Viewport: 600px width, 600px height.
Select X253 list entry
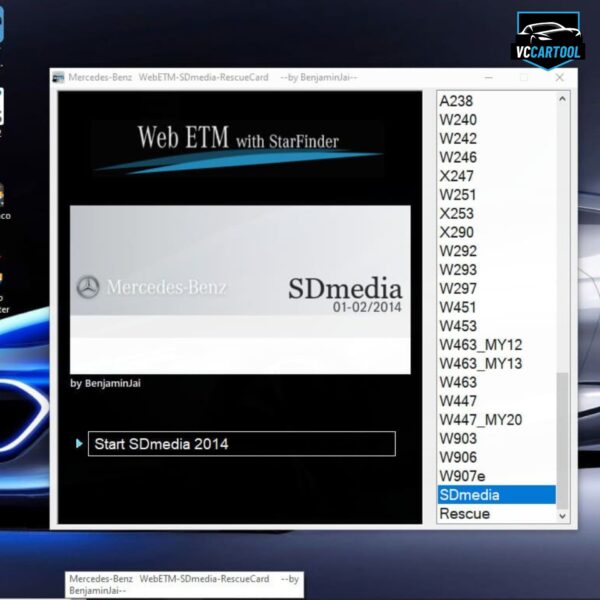point(496,214)
